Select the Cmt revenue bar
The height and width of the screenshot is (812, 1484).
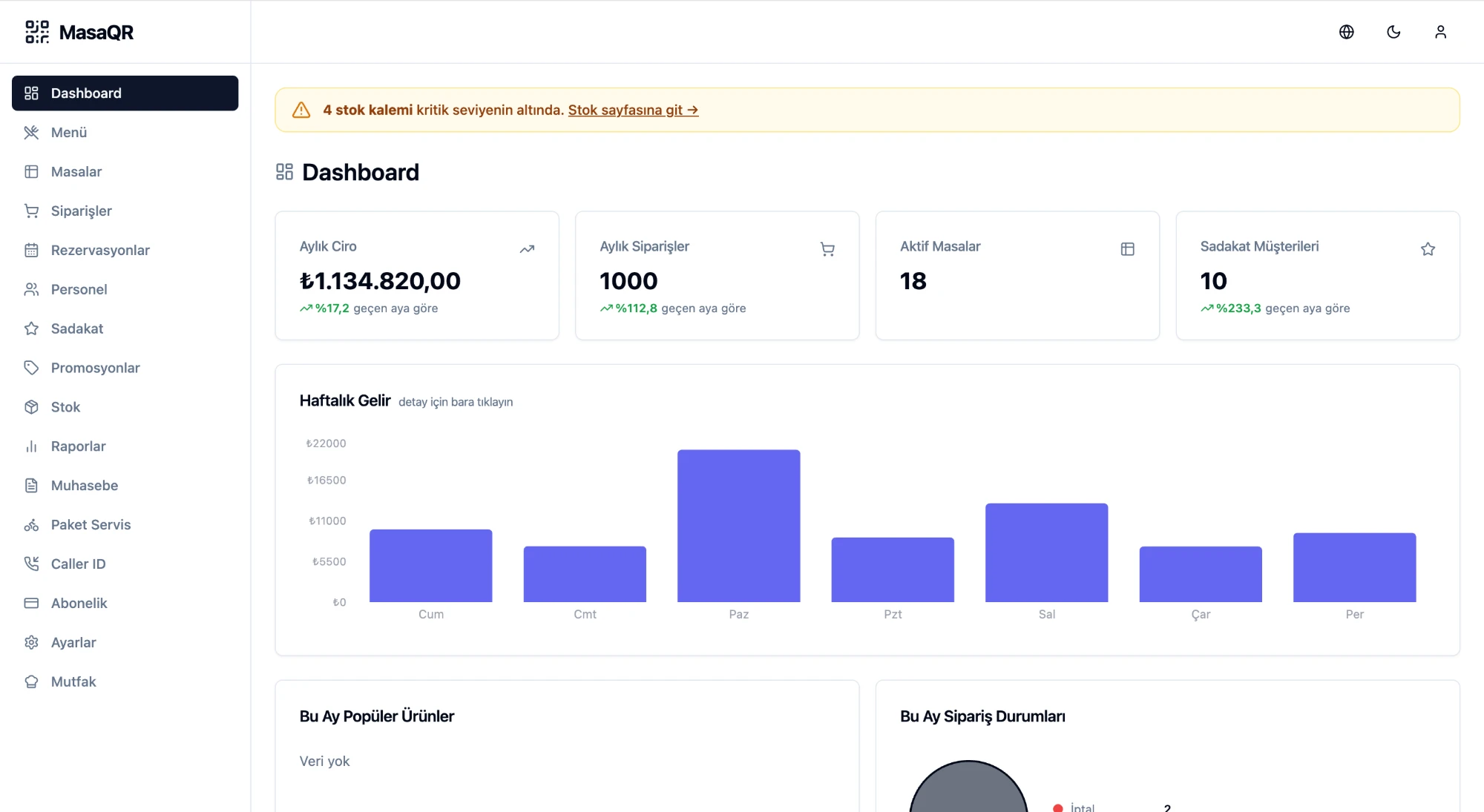point(585,575)
